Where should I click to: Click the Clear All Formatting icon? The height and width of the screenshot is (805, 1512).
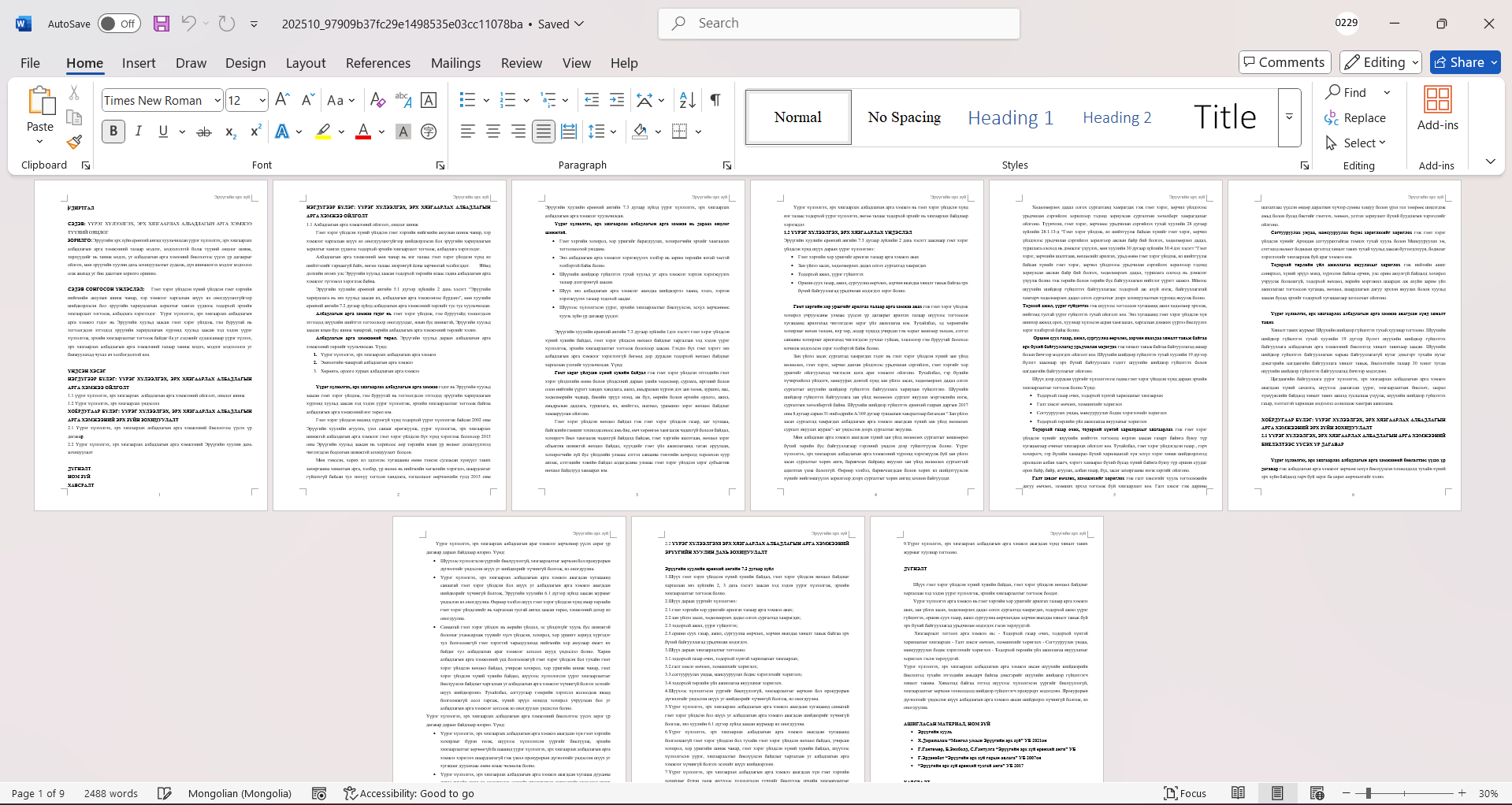click(377, 100)
